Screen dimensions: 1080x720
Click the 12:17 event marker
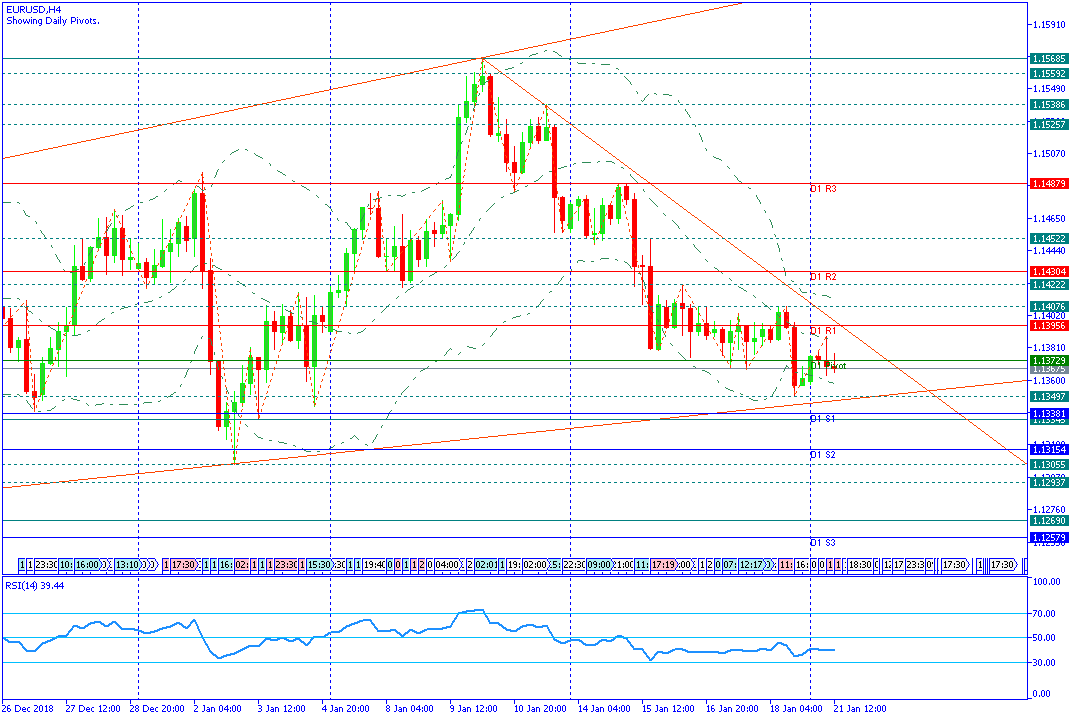coord(751,565)
